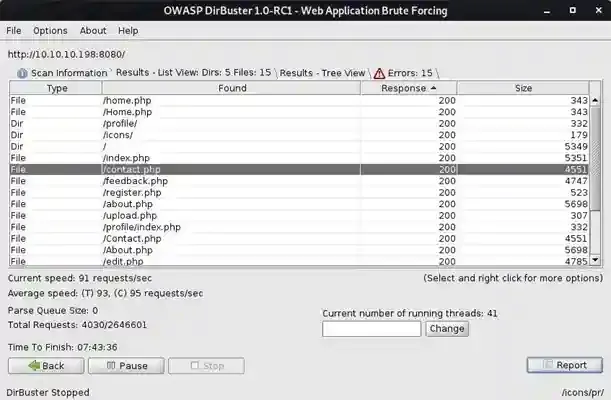Switch to Results - List View tab
The width and height of the screenshot is (611, 400).
click(193, 73)
